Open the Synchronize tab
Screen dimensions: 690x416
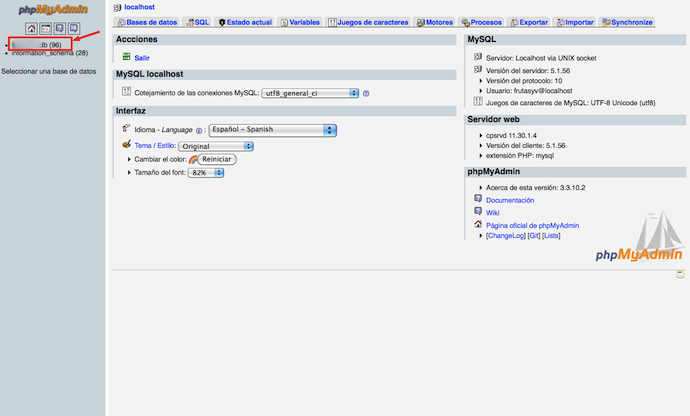click(x=627, y=22)
